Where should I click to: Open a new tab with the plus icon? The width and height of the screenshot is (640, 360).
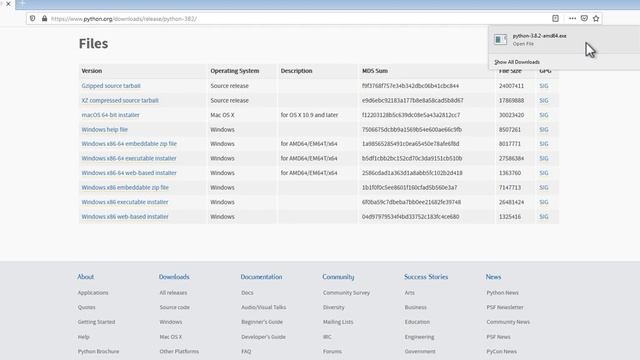(22, 3)
